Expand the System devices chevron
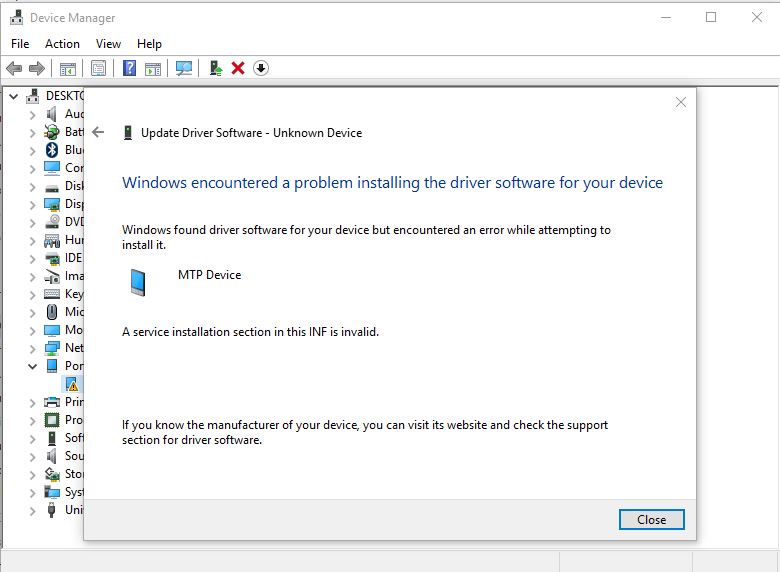The width and height of the screenshot is (780, 572). [32, 492]
